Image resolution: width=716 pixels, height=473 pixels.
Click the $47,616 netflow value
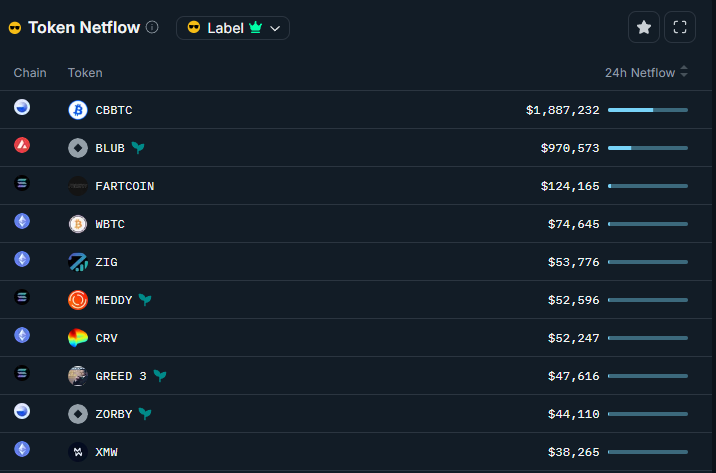tap(574, 376)
